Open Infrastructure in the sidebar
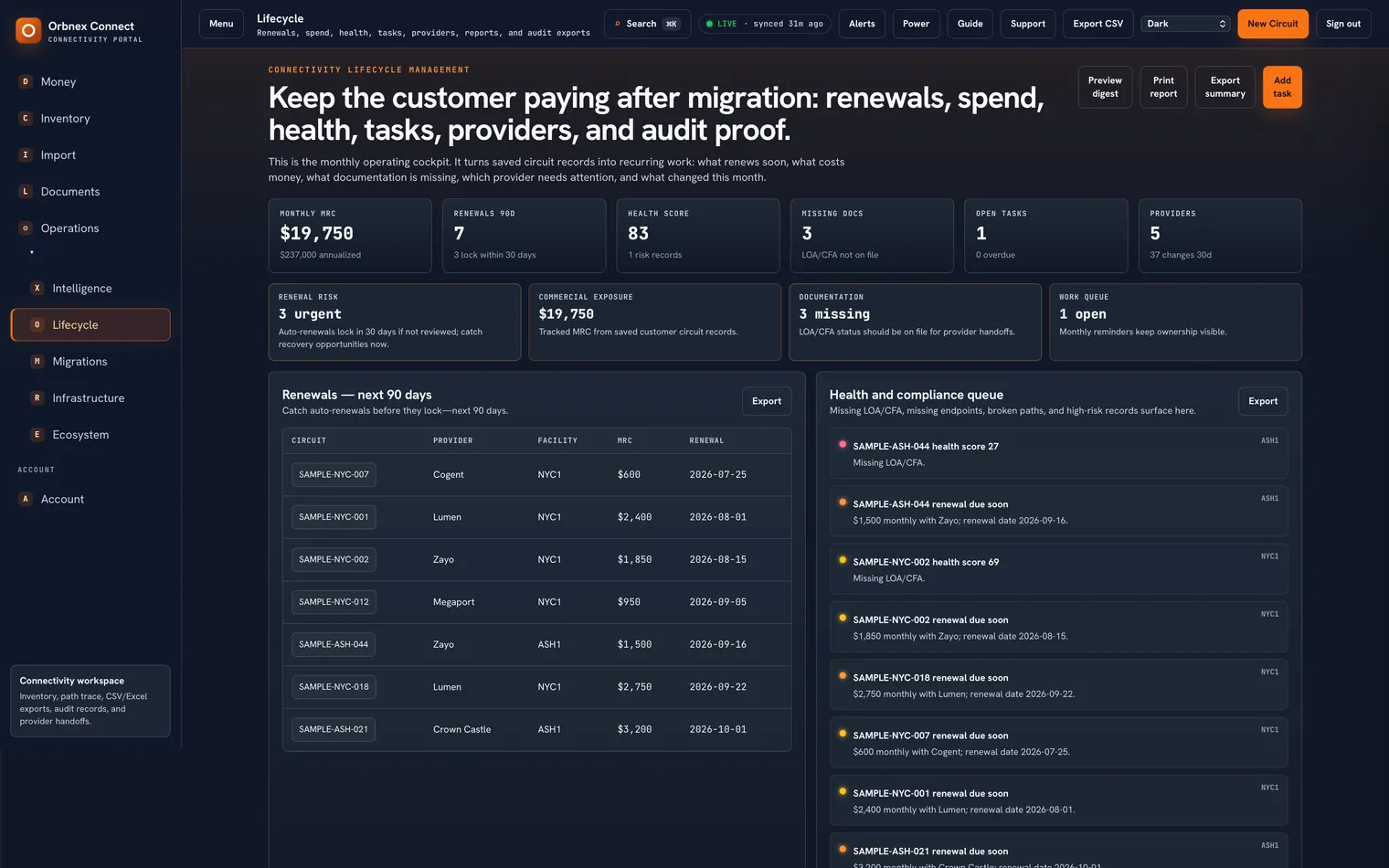Viewport: 1389px width, 868px height. 90,397
